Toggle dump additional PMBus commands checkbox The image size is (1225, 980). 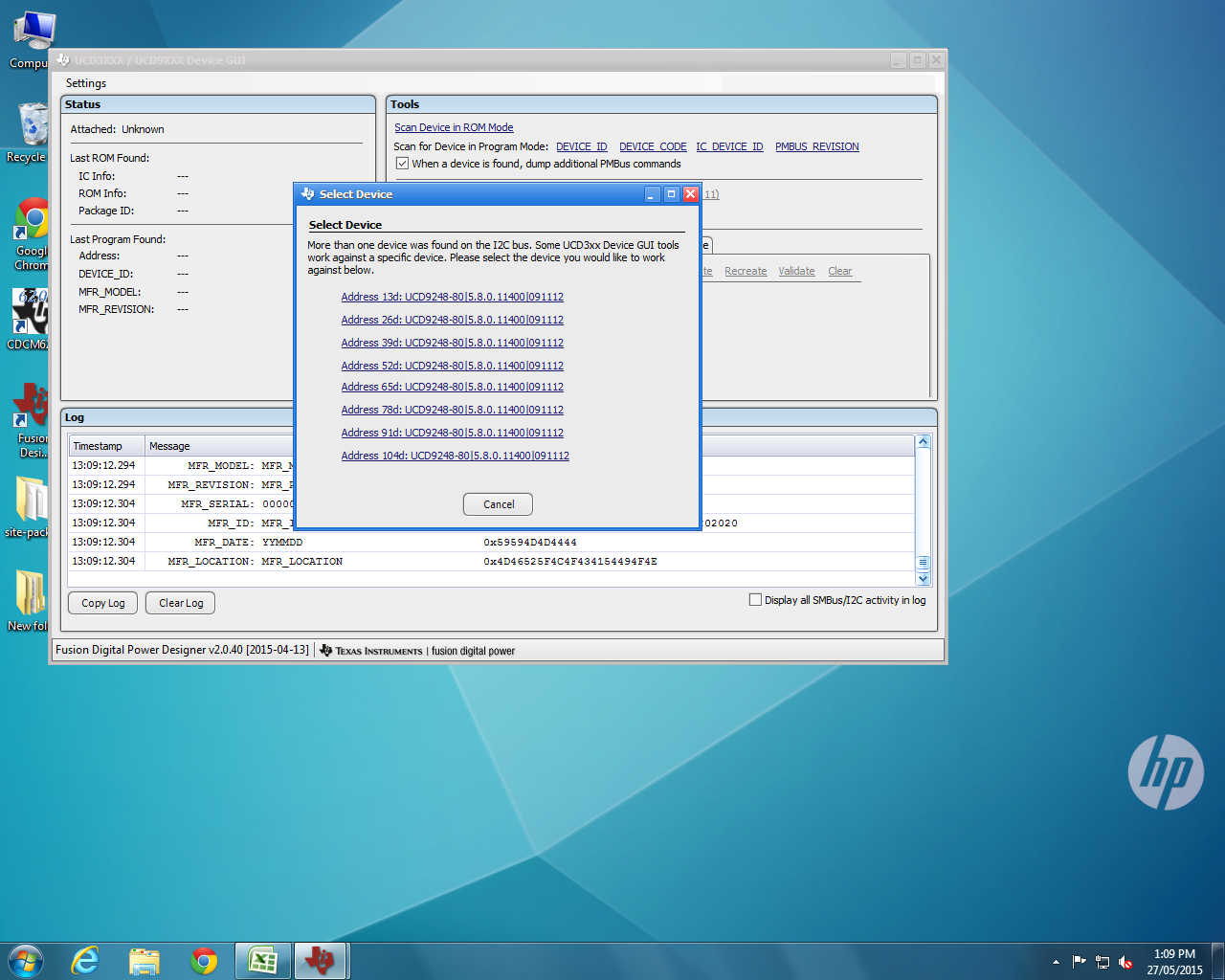403,164
